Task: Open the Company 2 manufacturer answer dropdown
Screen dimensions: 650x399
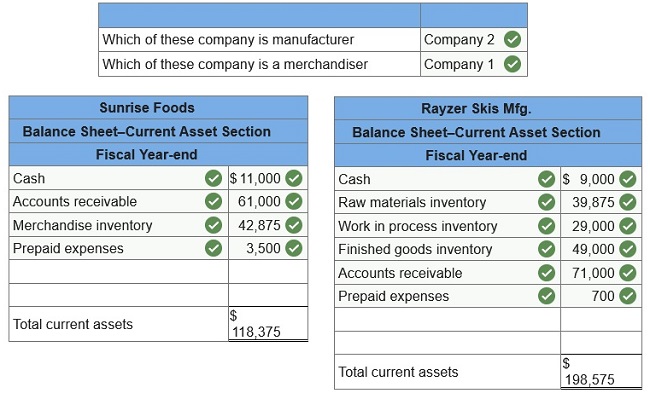Action: (474, 39)
